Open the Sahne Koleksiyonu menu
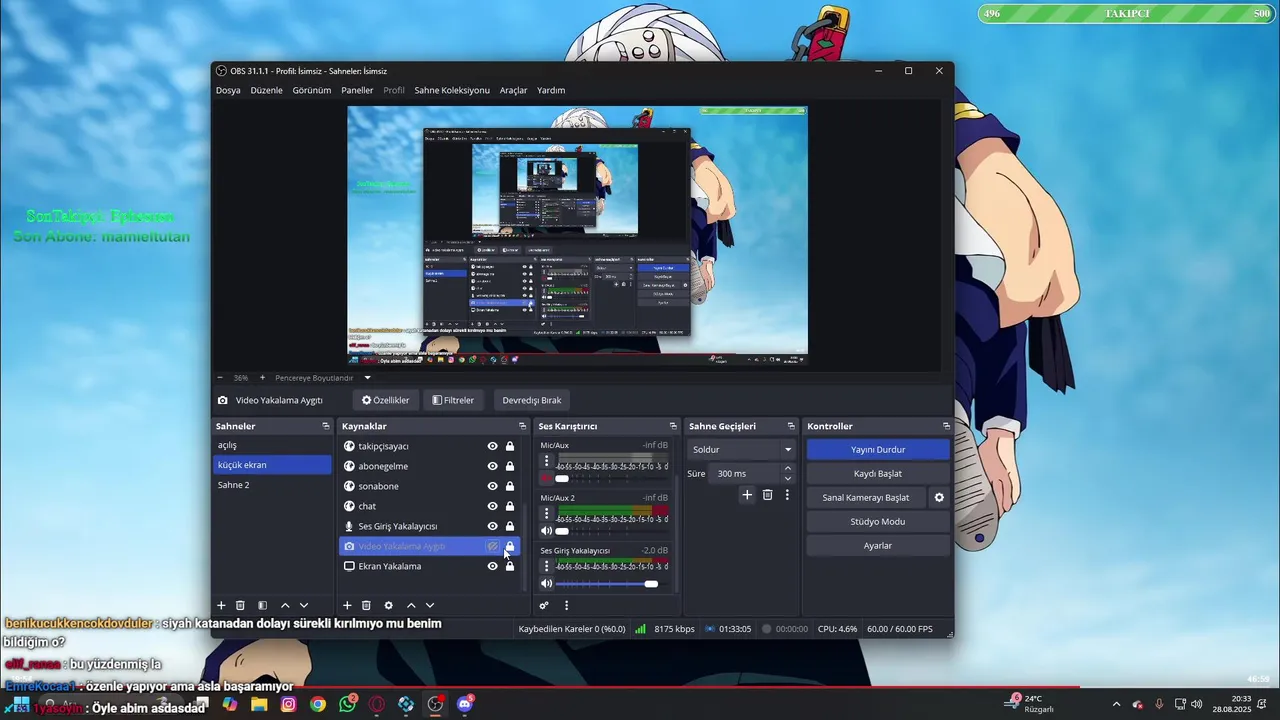The height and width of the screenshot is (720, 1280). 452,90
